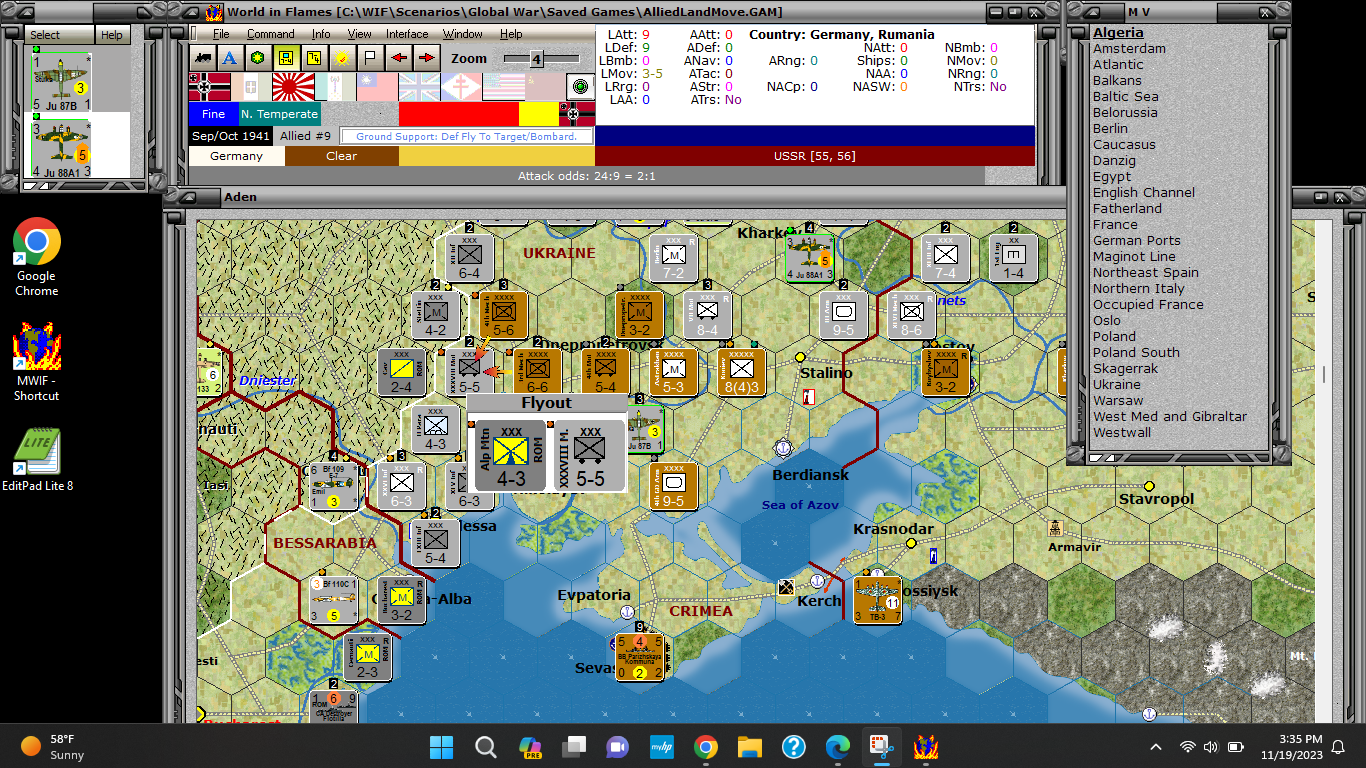Image resolution: width=1366 pixels, height=768 pixels.
Task: Open the Windows Start menu
Action: click(441, 747)
